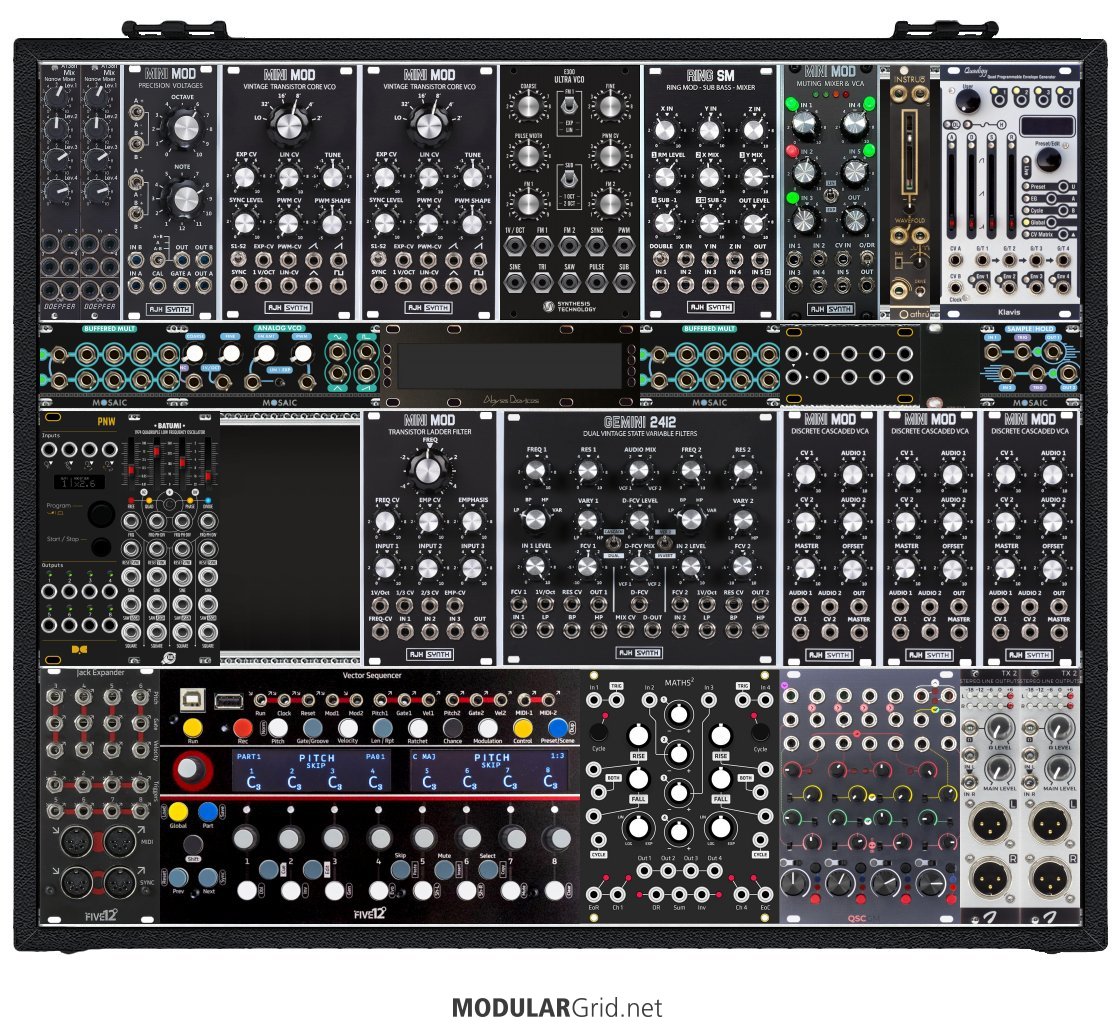Click the black Shift button on Vector Sequencer

pos(193,844)
